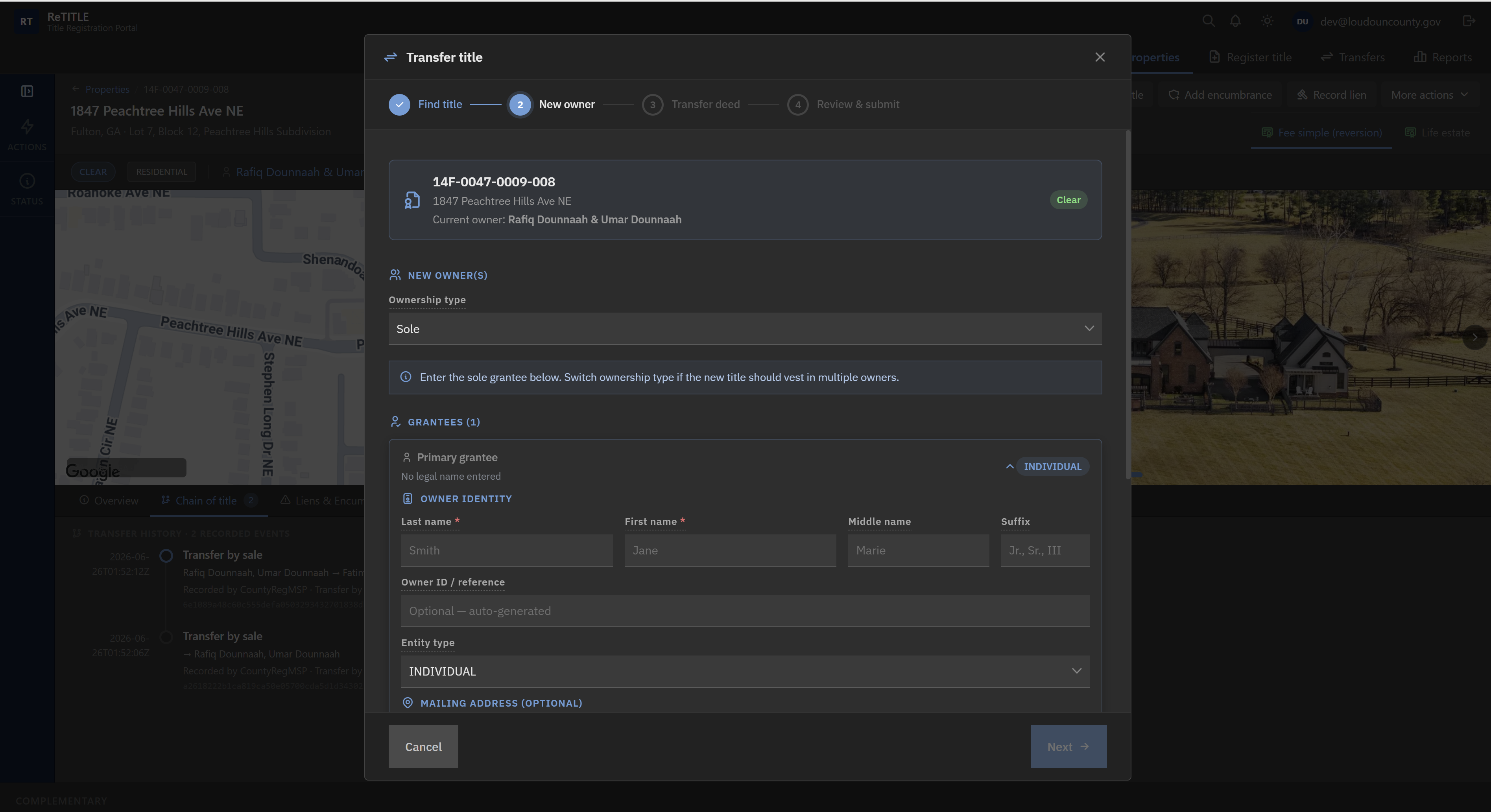Select the Fee simple (reversion) tab
Image resolution: width=1491 pixels, height=812 pixels.
(1321, 133)
